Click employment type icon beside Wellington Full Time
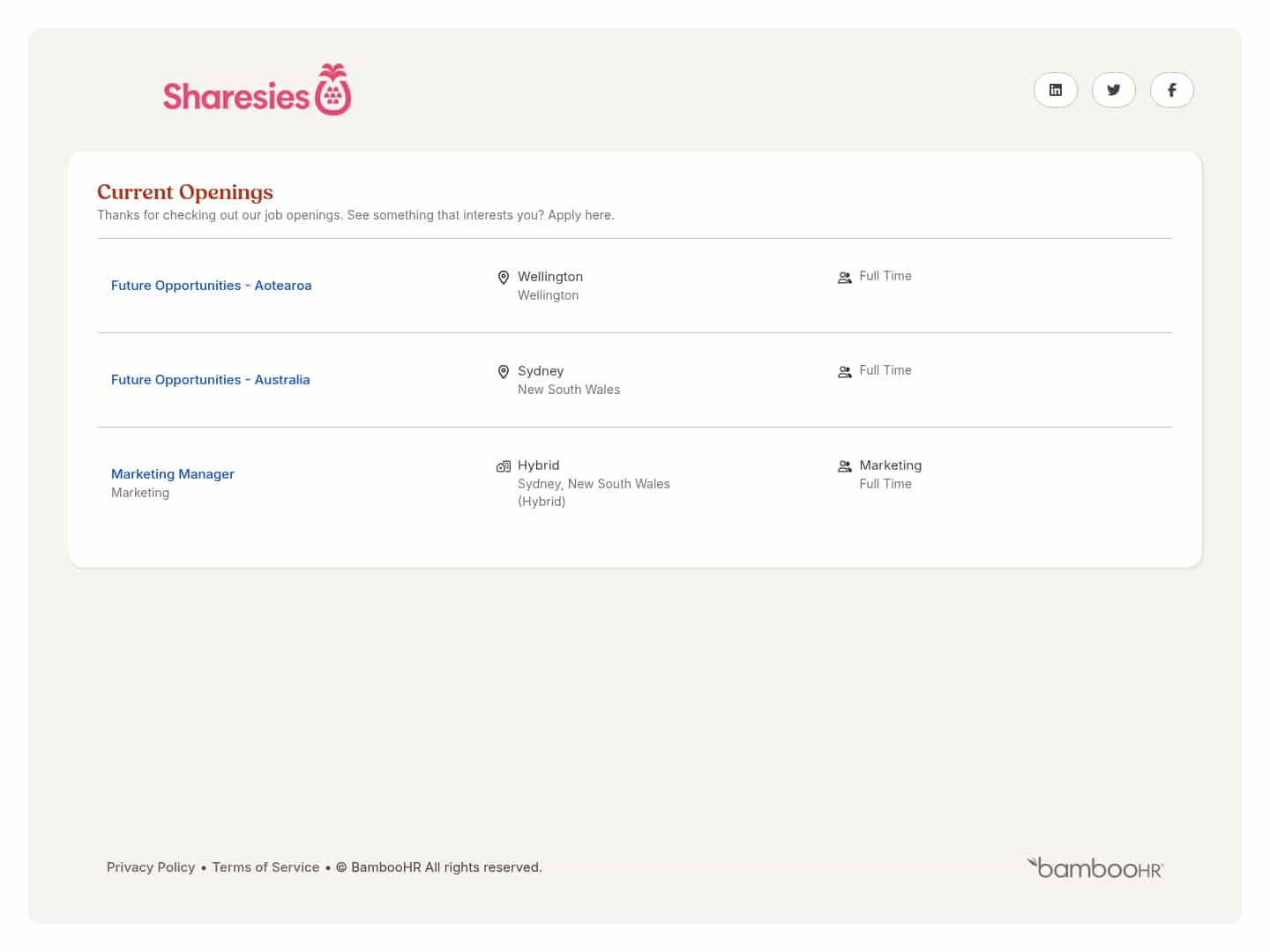 [x=844, y=278]
